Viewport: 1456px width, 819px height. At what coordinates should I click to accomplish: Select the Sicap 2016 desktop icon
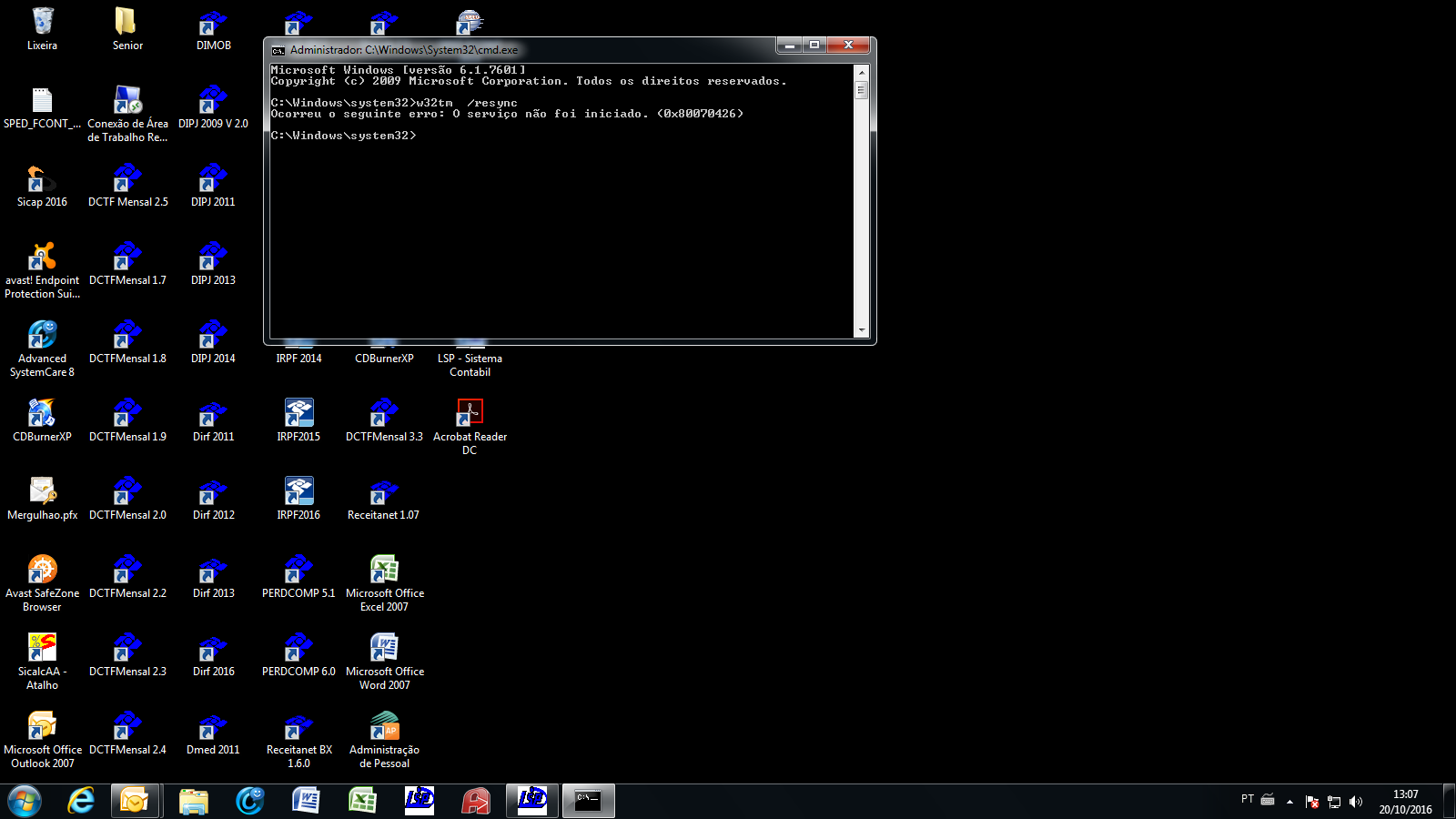point(42,186)
